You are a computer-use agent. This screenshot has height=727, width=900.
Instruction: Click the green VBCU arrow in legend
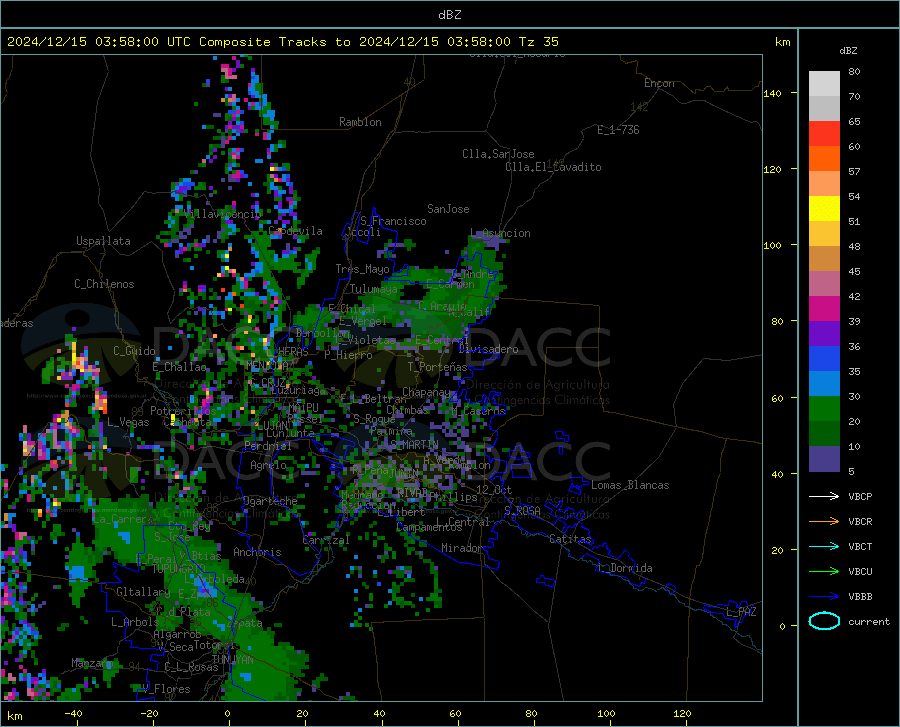[x=824, y=572]
